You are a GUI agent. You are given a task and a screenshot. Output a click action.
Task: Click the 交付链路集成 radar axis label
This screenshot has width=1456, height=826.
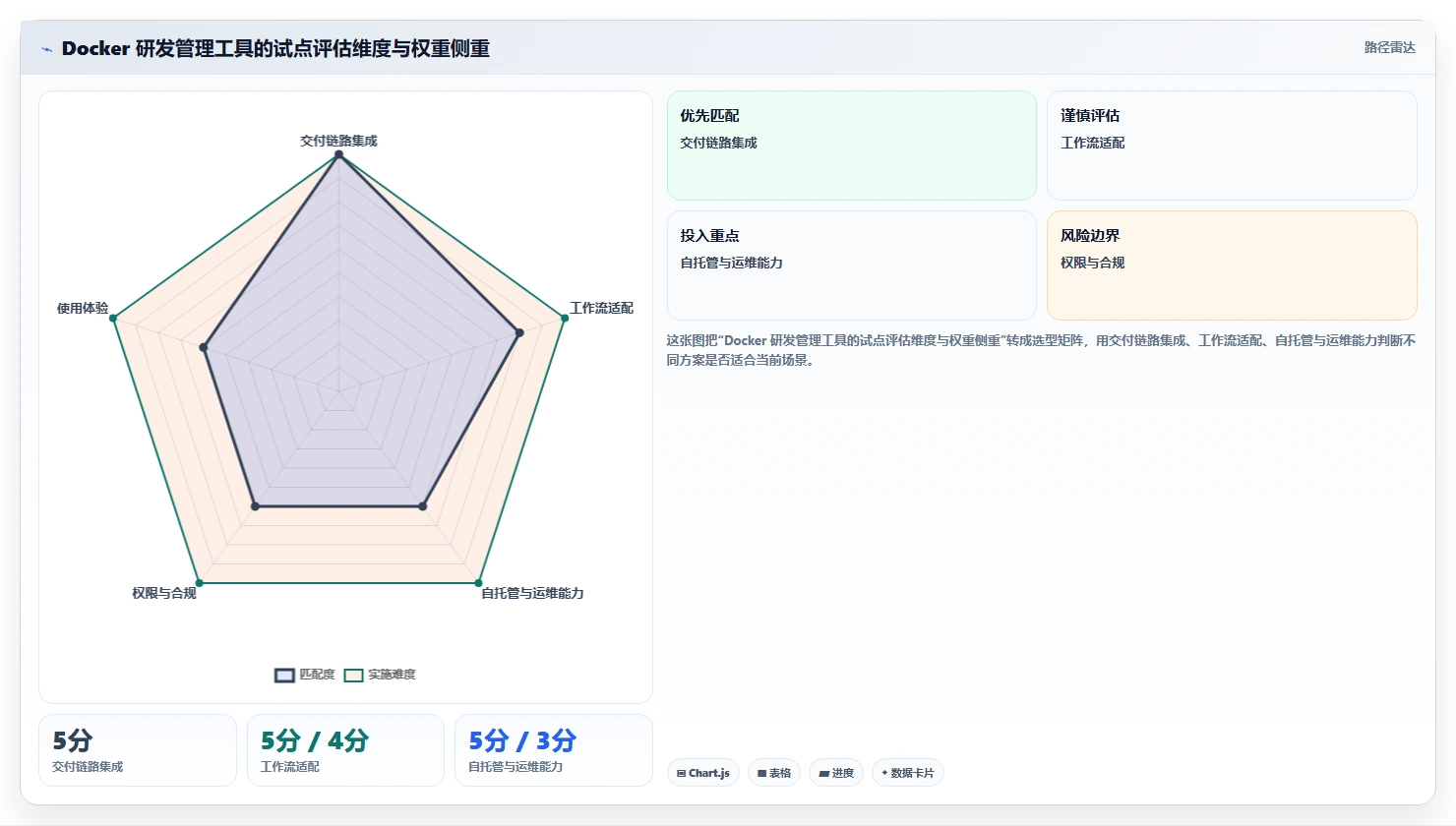[338, 141]
